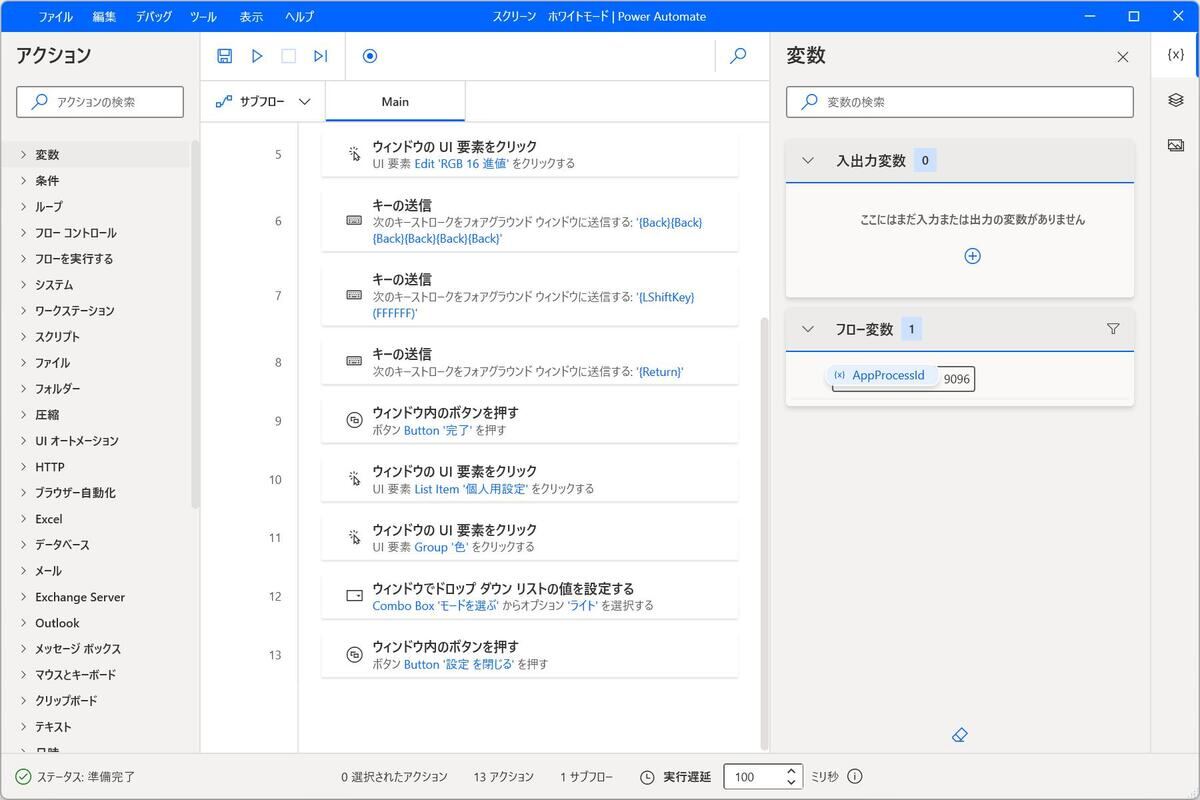1200x800 pixels.
Task: Click the actions list scrollbar
Action: (x=195, y=325)
